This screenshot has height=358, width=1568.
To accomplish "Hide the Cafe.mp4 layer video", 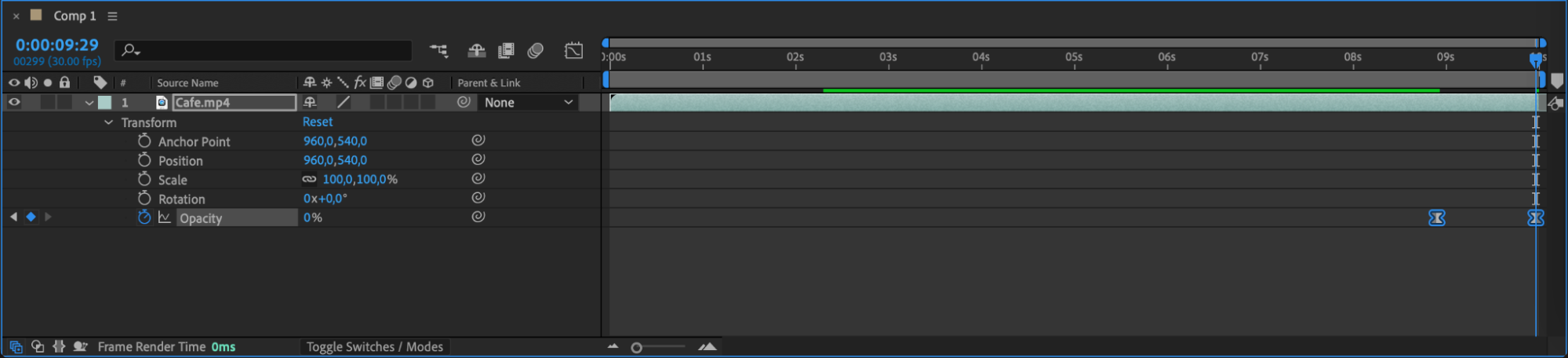I will 14,102.
